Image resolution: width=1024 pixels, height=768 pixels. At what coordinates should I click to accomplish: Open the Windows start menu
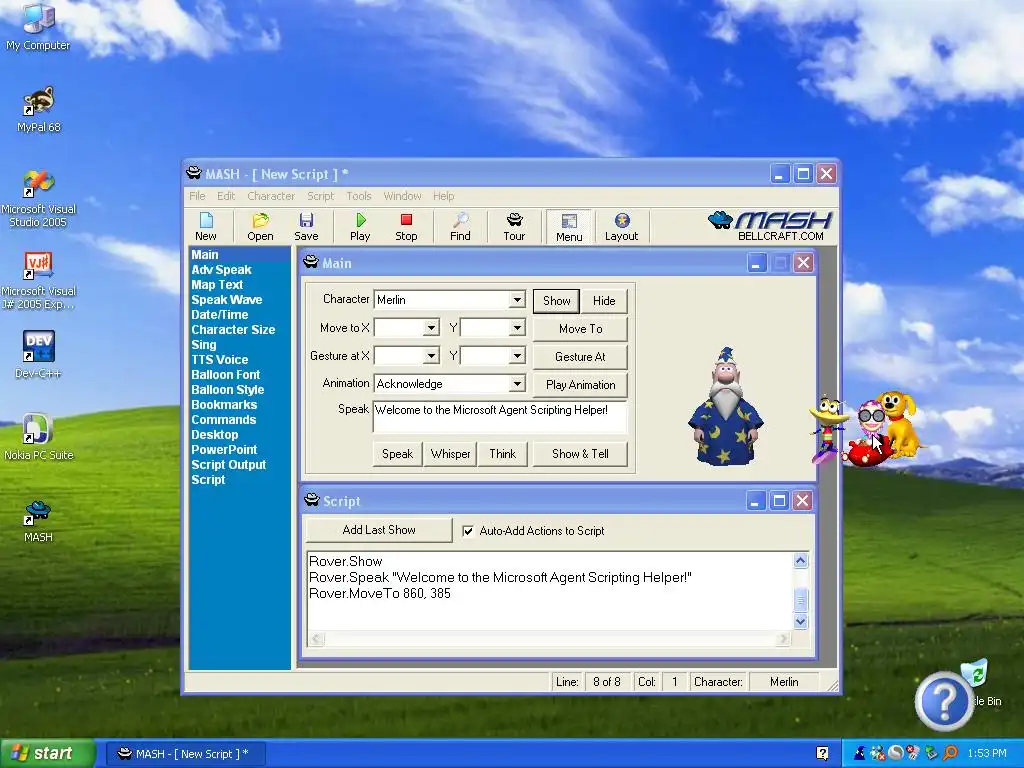47,753
